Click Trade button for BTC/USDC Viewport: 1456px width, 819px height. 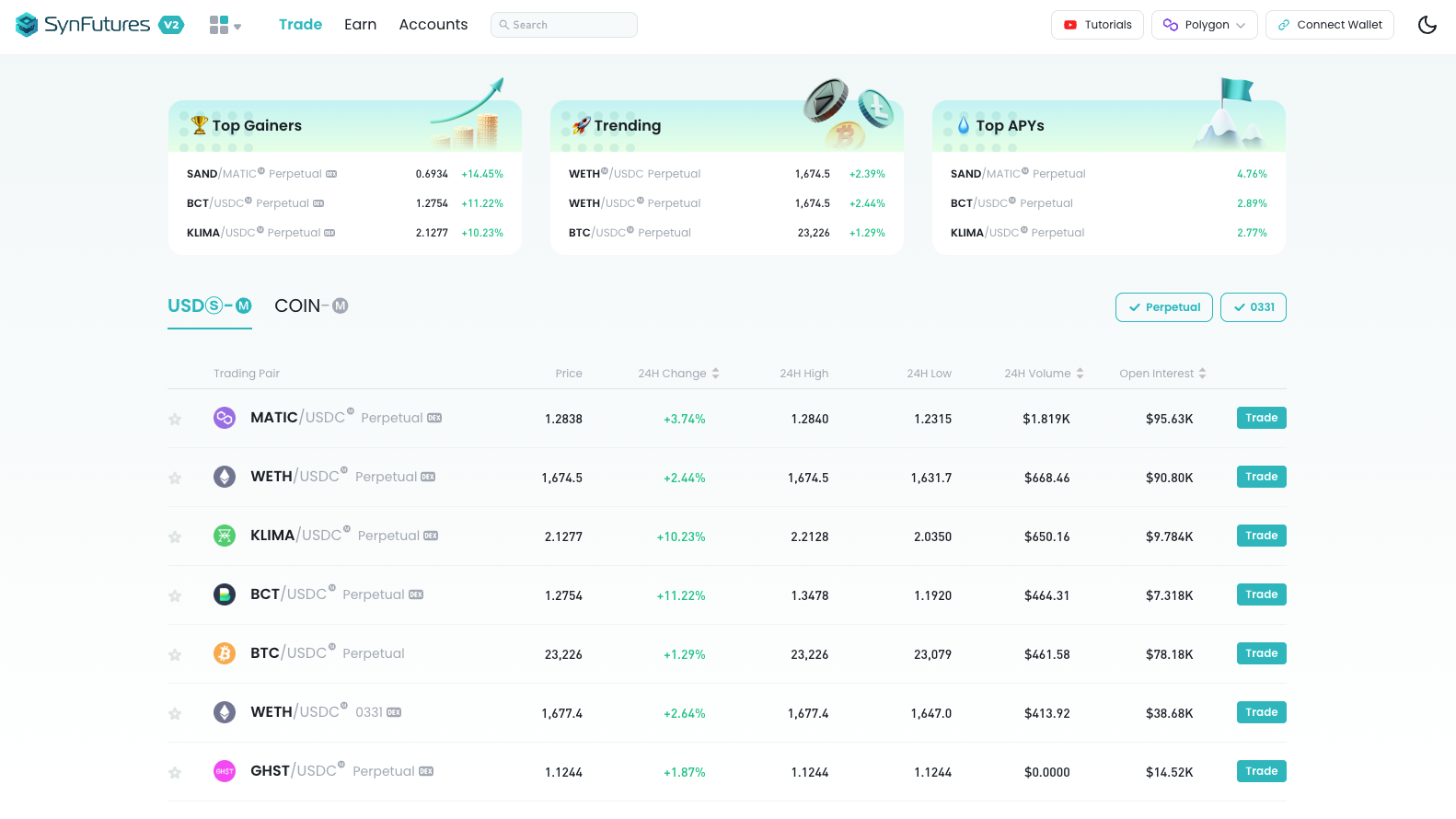pyautogui.click(x=1261, y=653)
